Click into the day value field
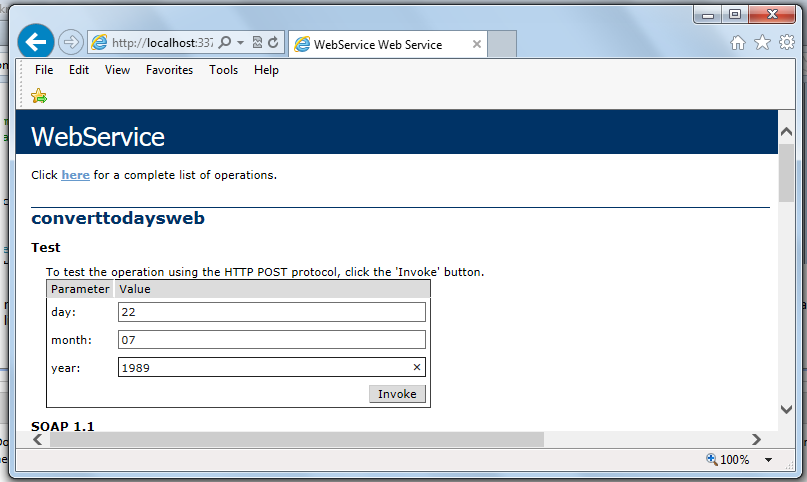Image resolution: width=807 pixels, height=482 pixels. [272, 312]
